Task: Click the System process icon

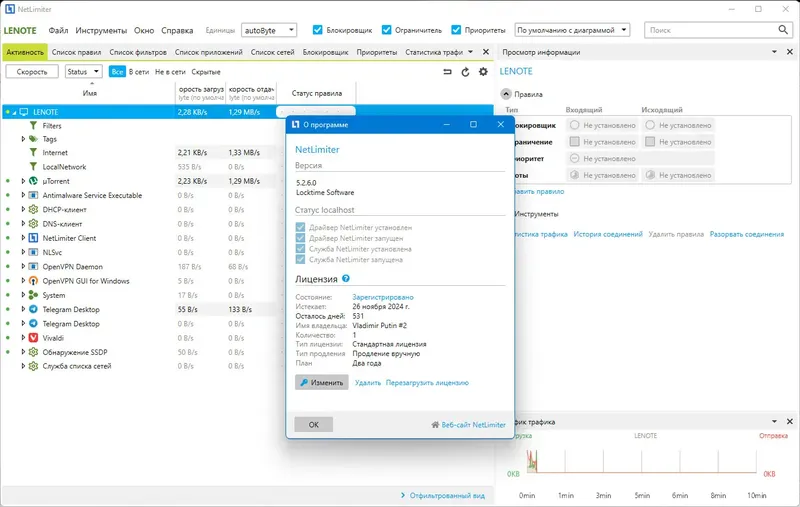Action: coord(33,295)
